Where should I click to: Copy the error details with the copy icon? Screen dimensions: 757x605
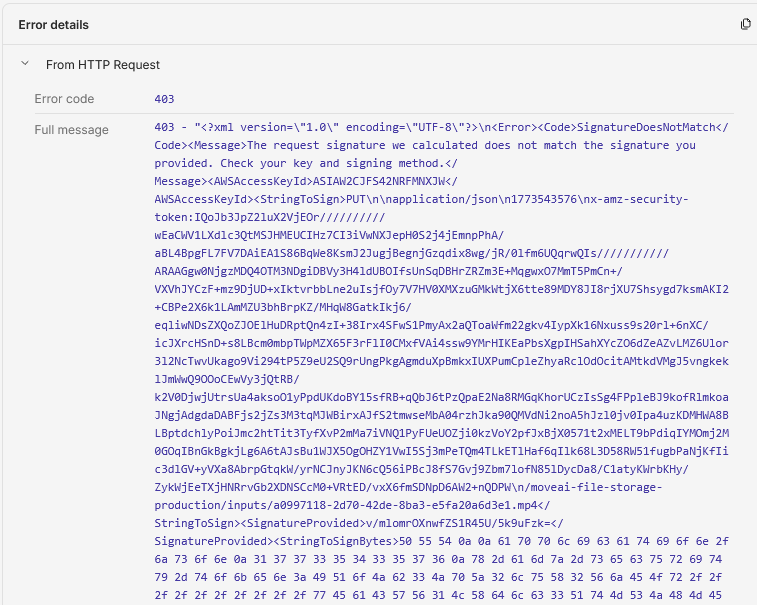pyautogui.click(x=745, y=24)
